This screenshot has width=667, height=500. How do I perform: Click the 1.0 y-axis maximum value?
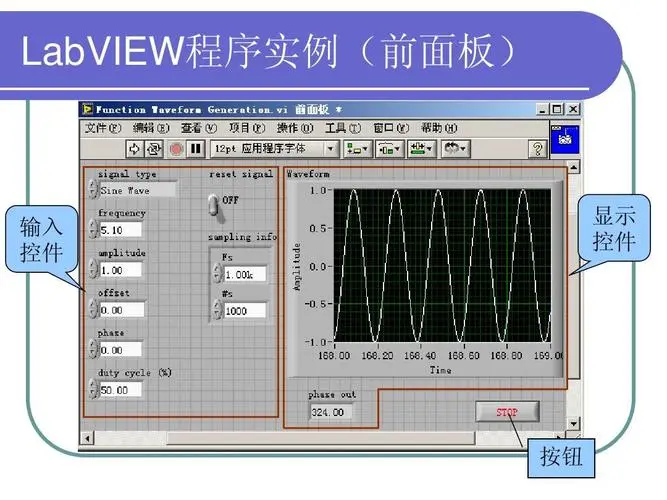pos(318,190)
